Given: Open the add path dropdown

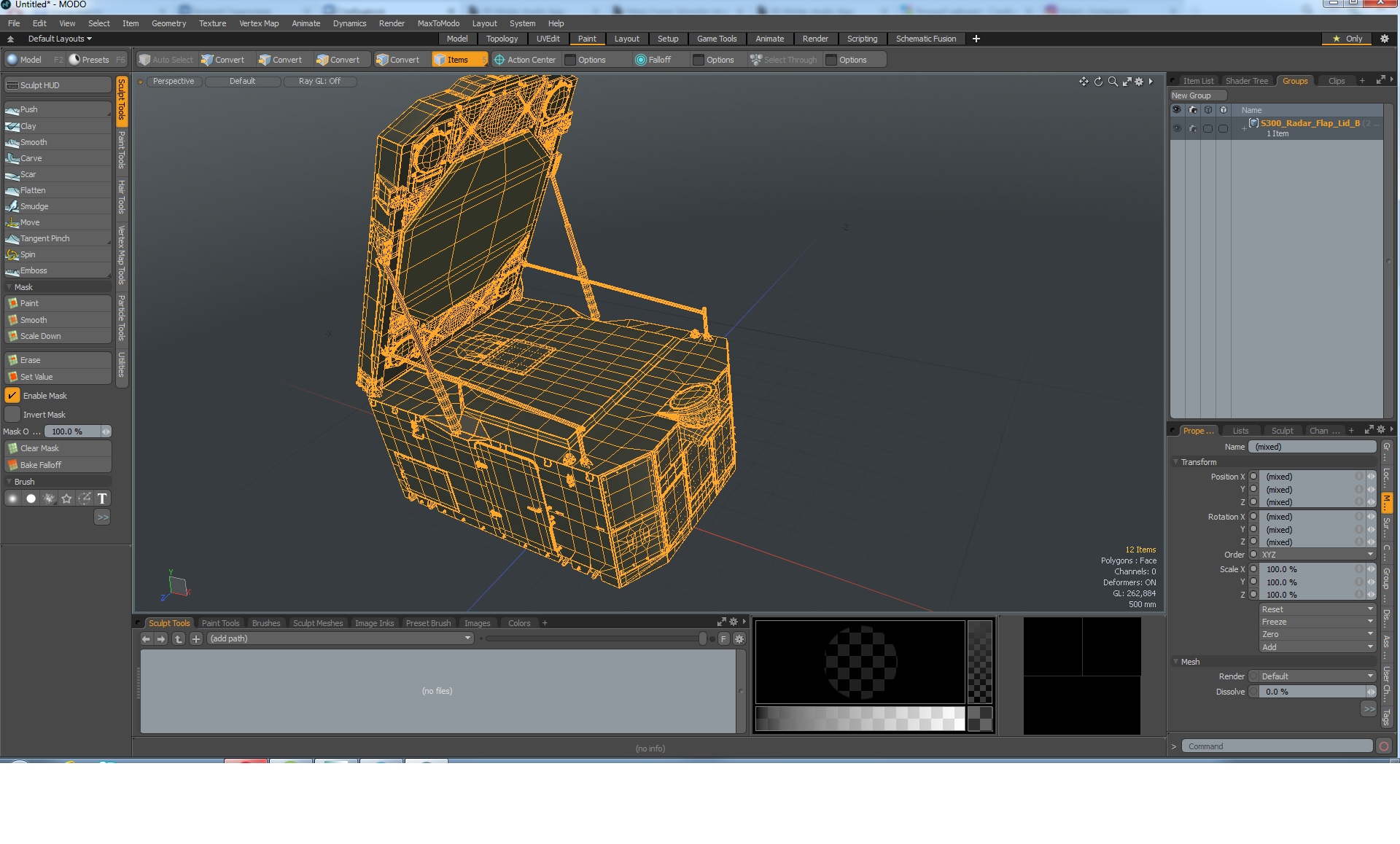Looking at the screenshot, I should tap(341, 638).
